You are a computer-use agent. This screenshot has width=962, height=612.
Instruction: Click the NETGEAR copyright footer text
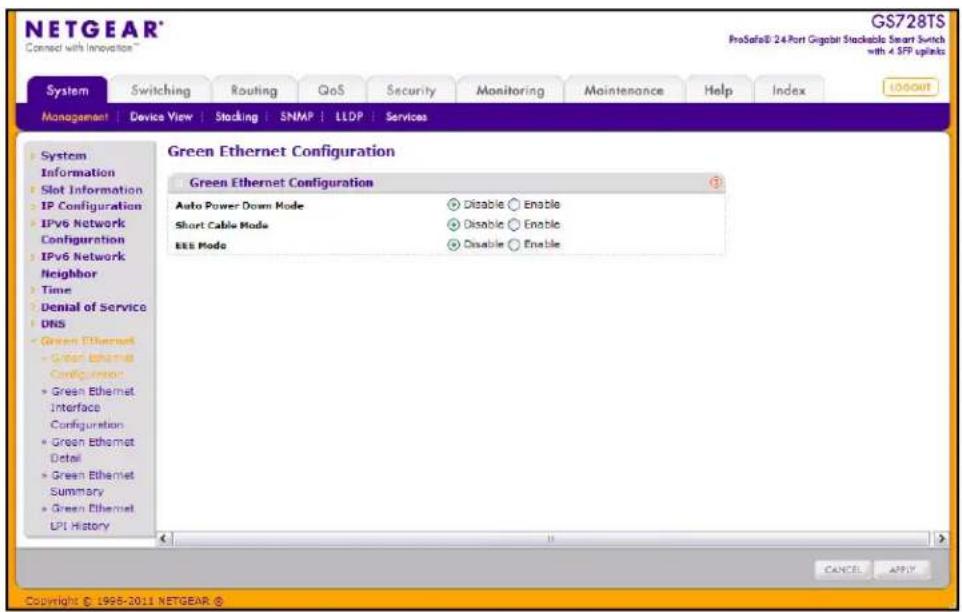(125, 601)
